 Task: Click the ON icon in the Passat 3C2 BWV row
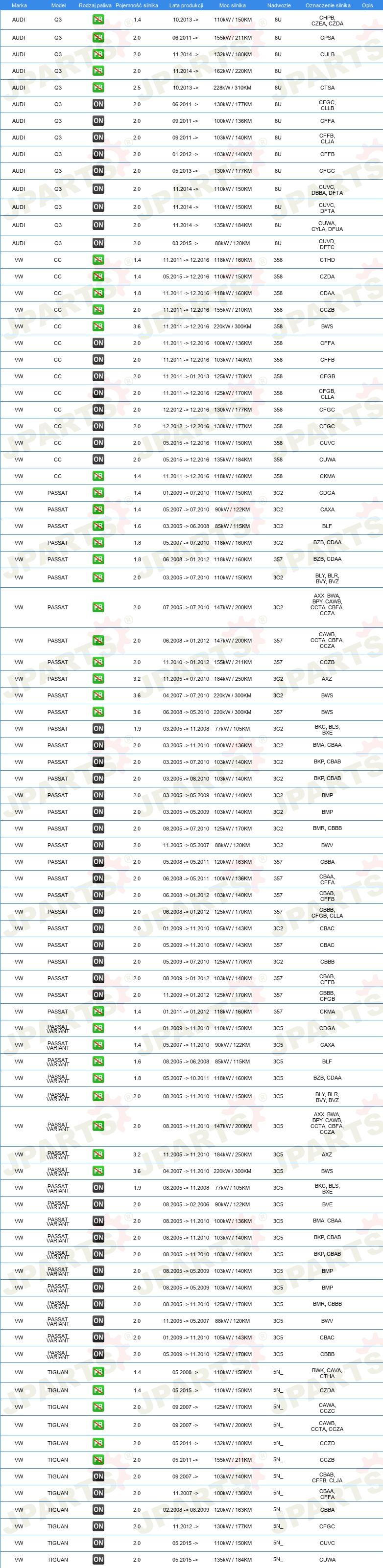98,845
